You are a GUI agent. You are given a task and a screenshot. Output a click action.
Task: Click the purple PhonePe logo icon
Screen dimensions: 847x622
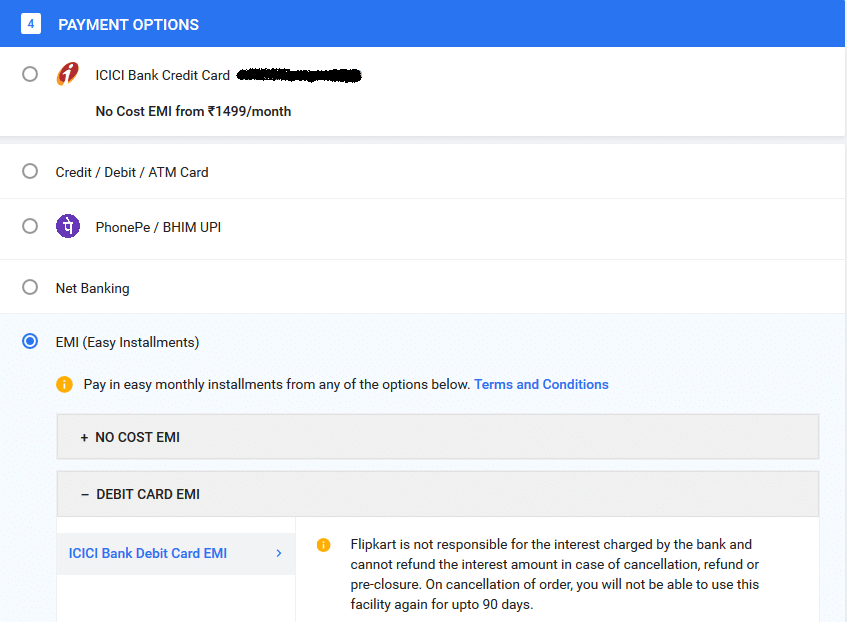68,226
